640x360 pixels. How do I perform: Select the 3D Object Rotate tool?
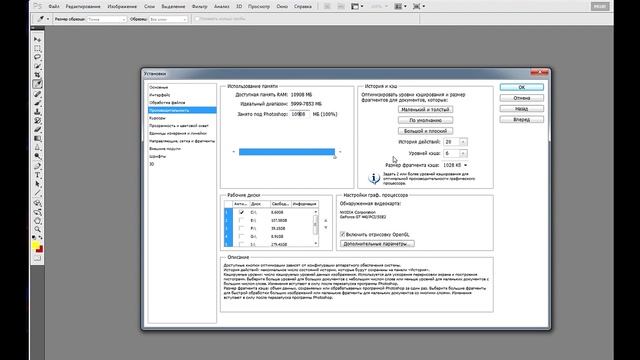point(37,203)
